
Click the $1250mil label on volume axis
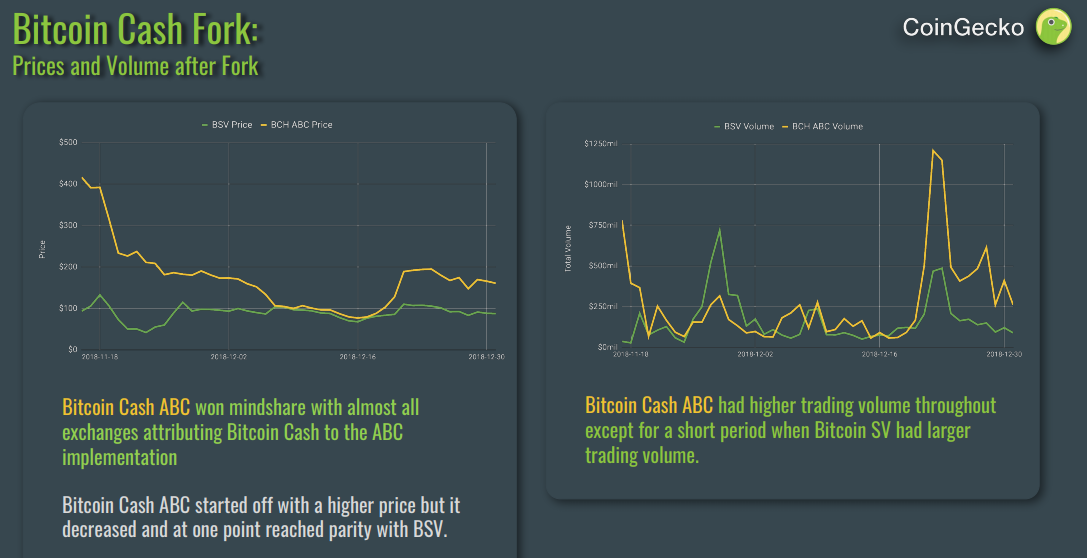(x=601, y=144)
